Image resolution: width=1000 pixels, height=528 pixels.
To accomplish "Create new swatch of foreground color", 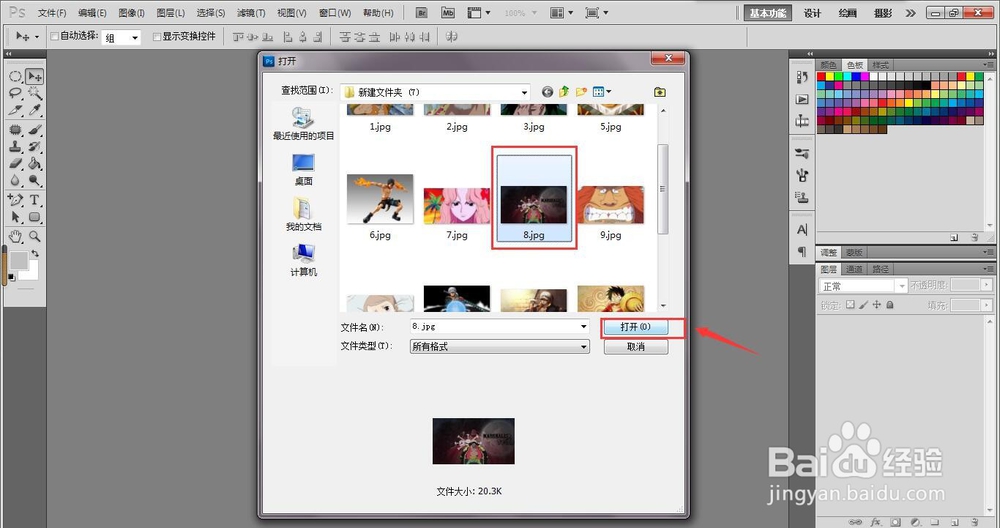I will tap(955, 237).
